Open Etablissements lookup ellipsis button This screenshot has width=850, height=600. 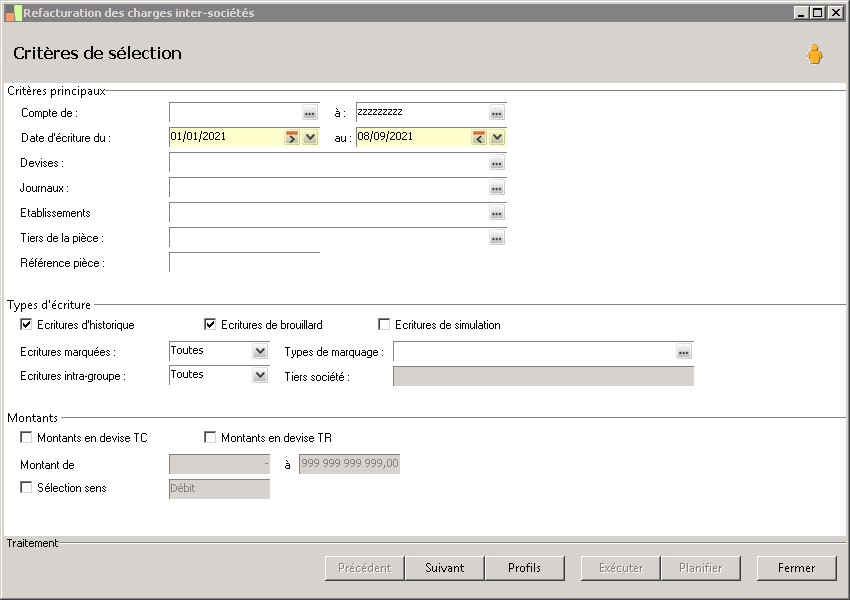pyautogui.click(x=497, y=213)
